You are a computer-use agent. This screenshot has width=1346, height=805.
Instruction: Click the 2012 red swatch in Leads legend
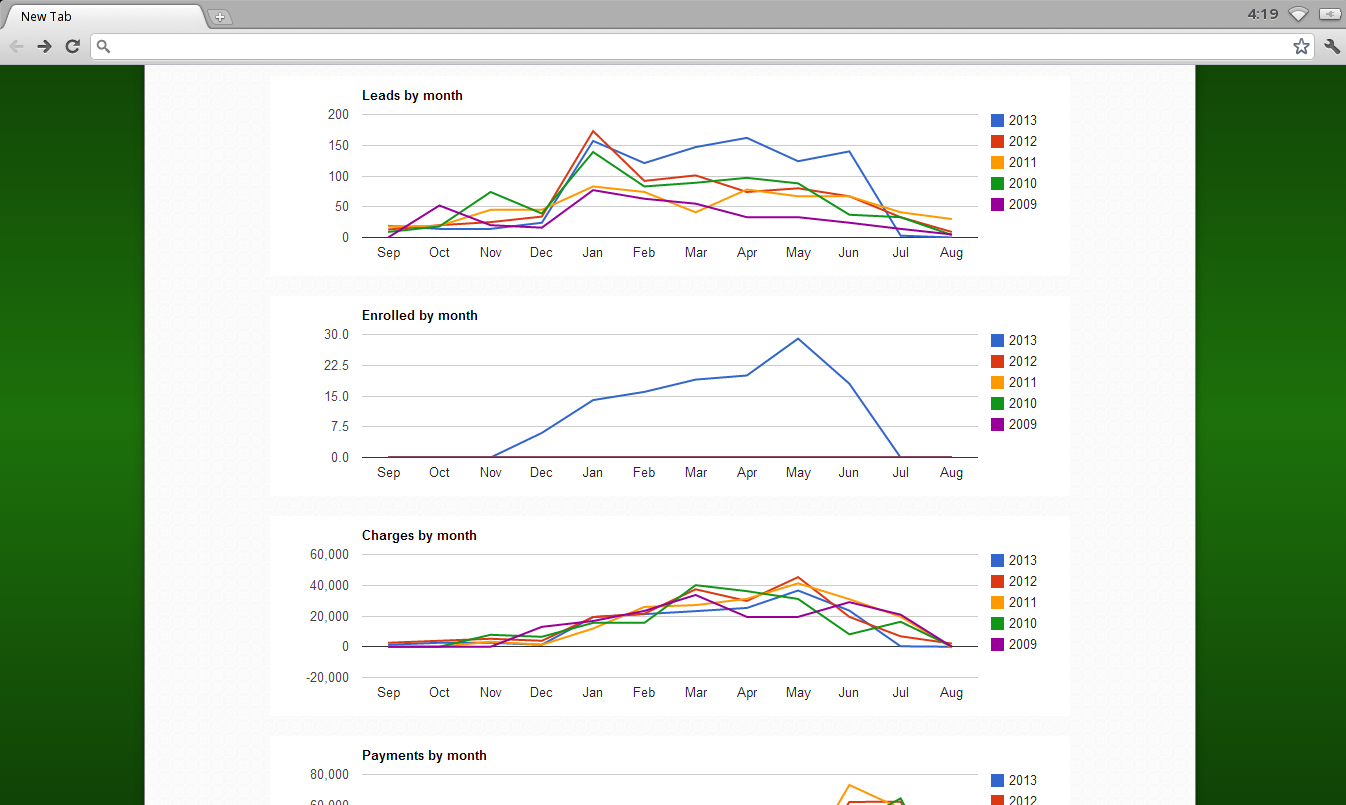click(997, 141)
